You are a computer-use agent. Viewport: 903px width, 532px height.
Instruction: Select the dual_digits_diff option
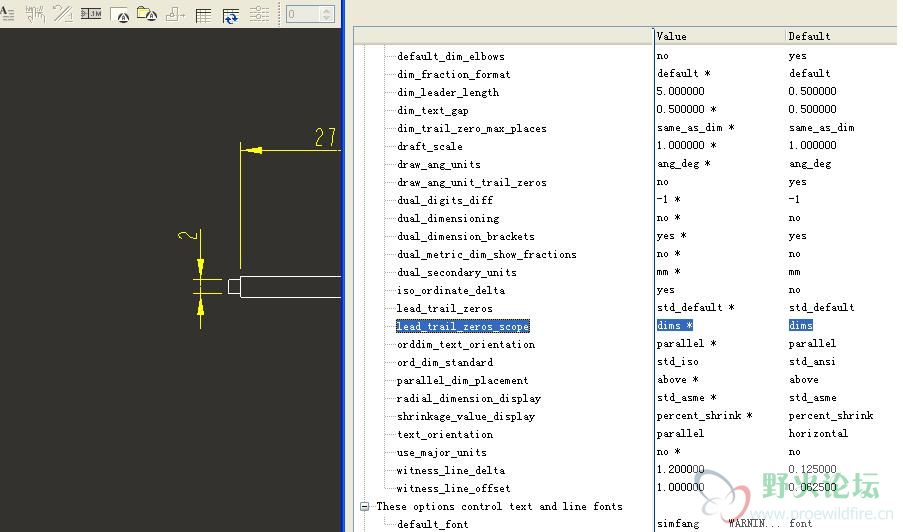[445, 200]
